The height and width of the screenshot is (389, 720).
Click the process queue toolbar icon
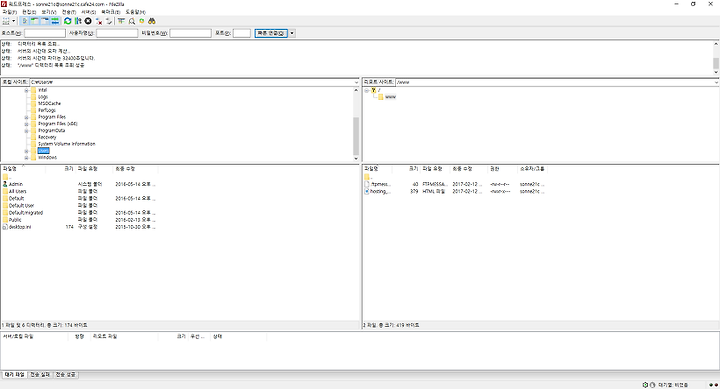(x=78, y=21)
